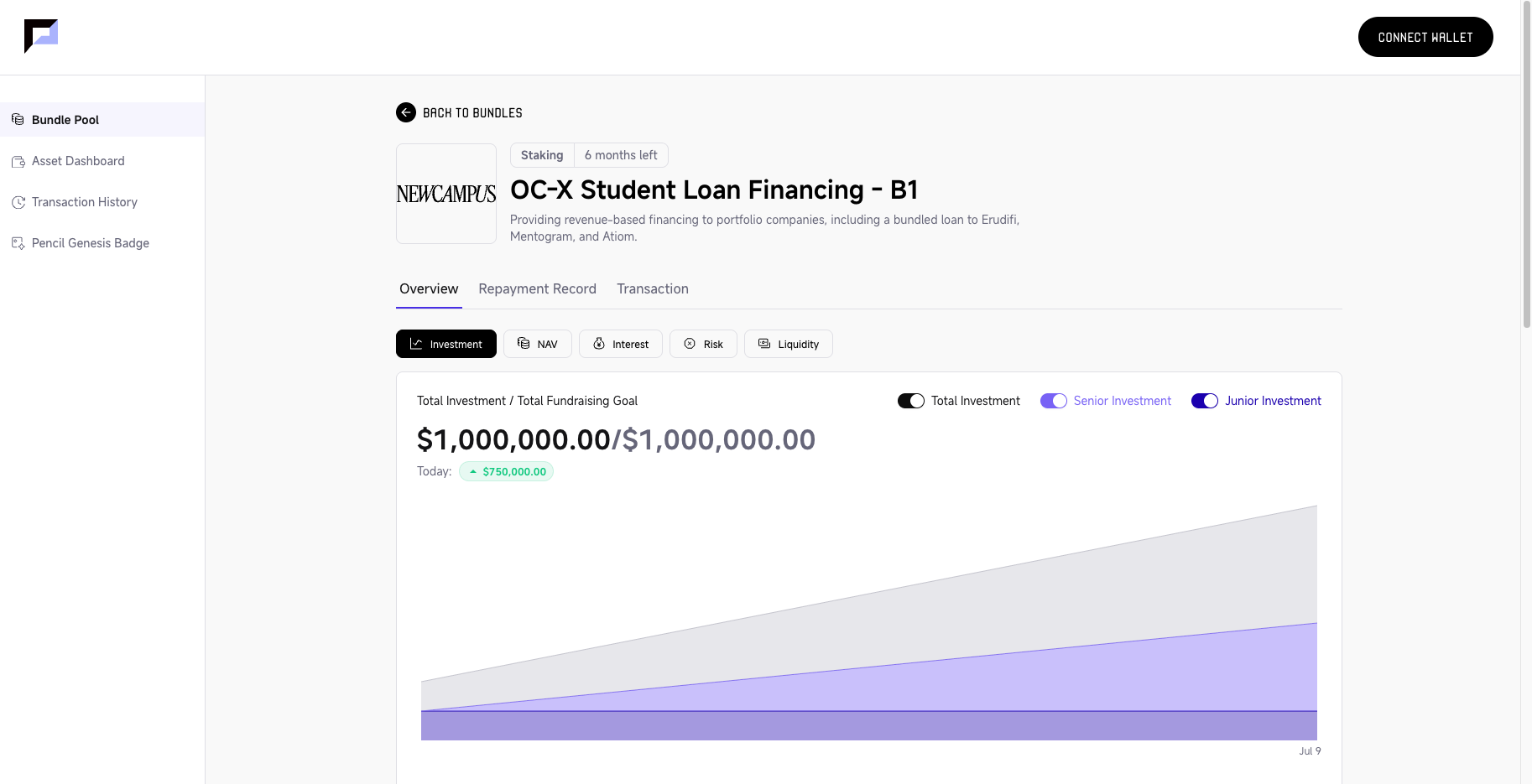Open the Transaction tab
Image resolution: width=1532 pixels, height=784 pixels.
[653, 288]
